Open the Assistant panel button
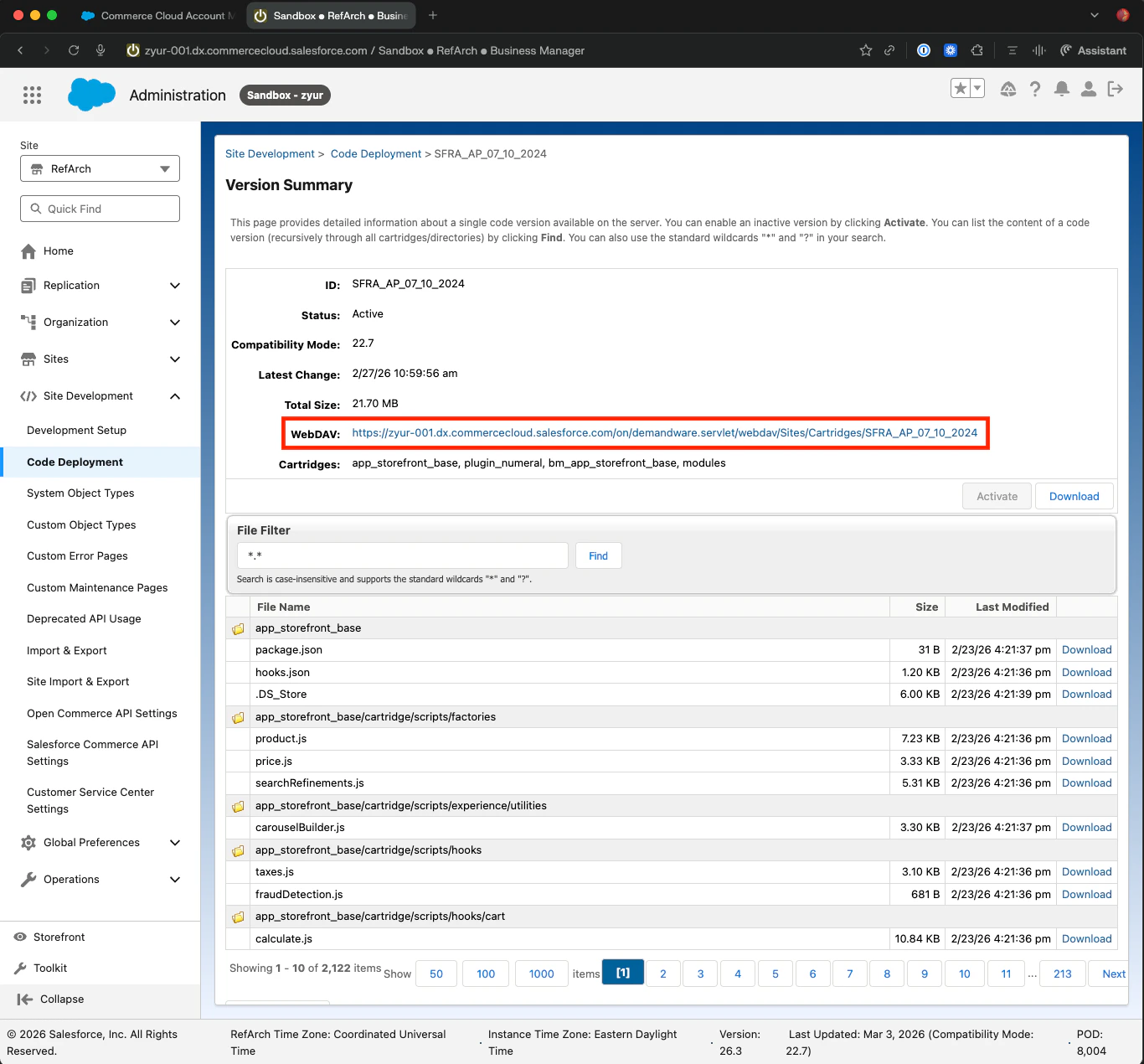The width and height of the screenshot is (1144, 1064). click(1093, 50)
